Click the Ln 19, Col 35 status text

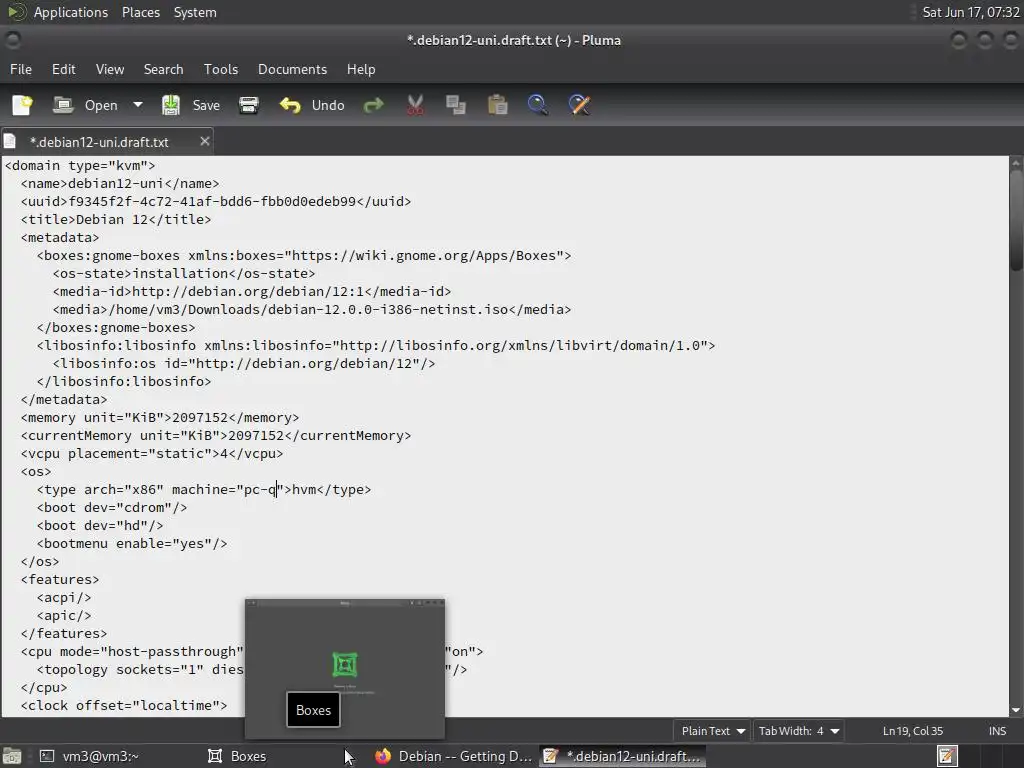tap(912, 731)
